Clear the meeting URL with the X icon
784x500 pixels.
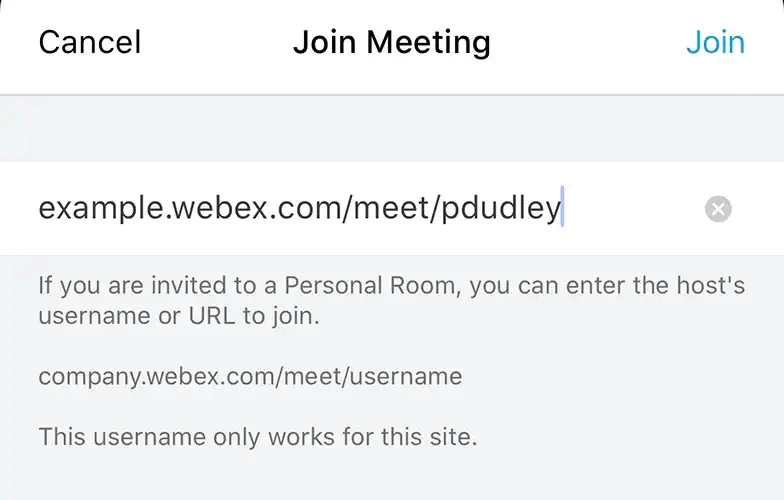718,209
